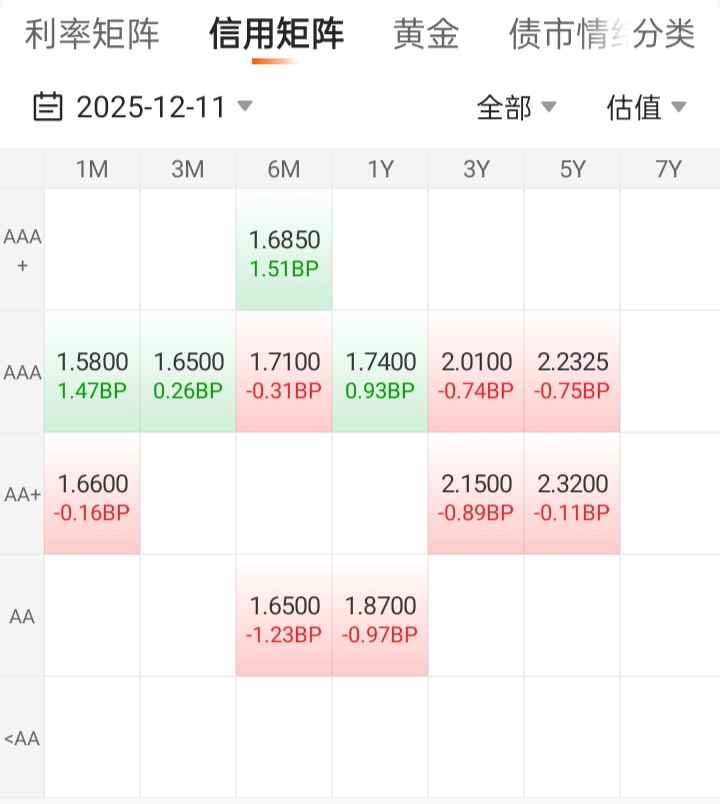The width and height of the screenshot is (720, 804).
Task: Select the AAA 1M cell 1.5800
Action: pyautogui.click(x=92, y=374)
